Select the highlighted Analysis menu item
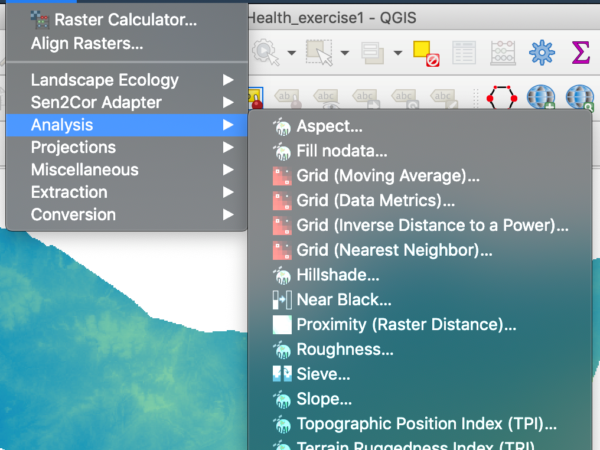This screenshot has height=450, width=600. [x=127, y=125]
